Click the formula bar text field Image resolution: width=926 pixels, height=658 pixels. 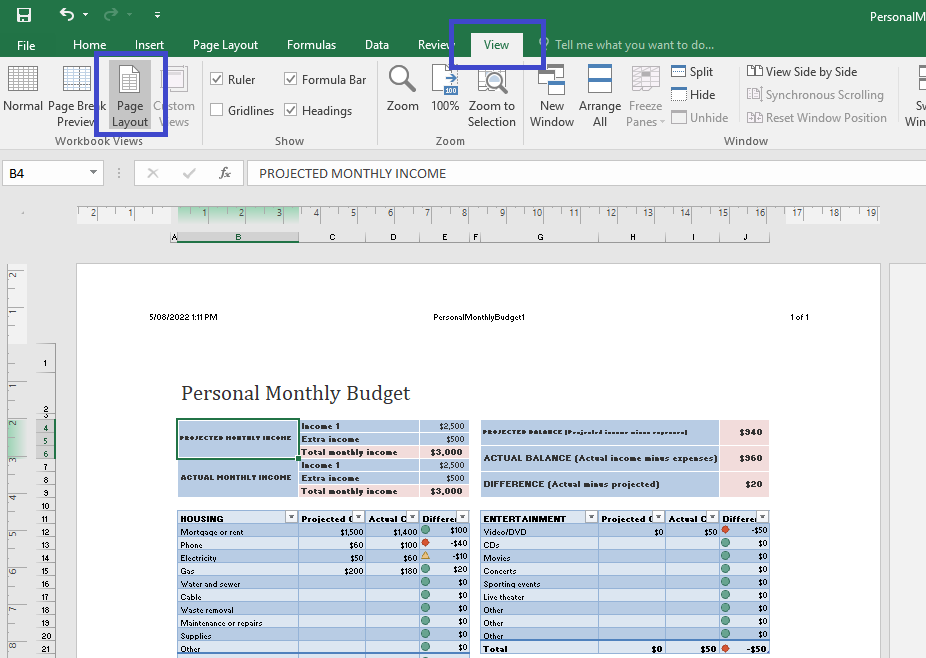[586, 173]
